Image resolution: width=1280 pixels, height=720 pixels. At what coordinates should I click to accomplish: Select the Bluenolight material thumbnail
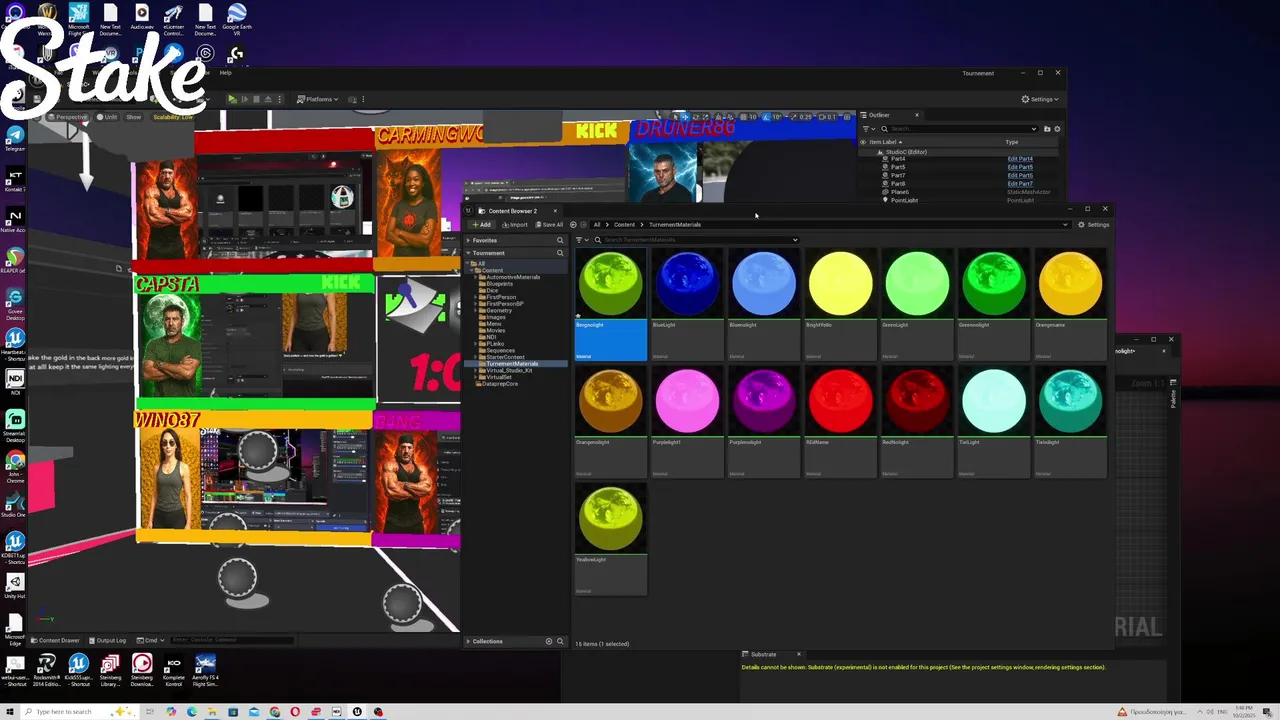764,284
